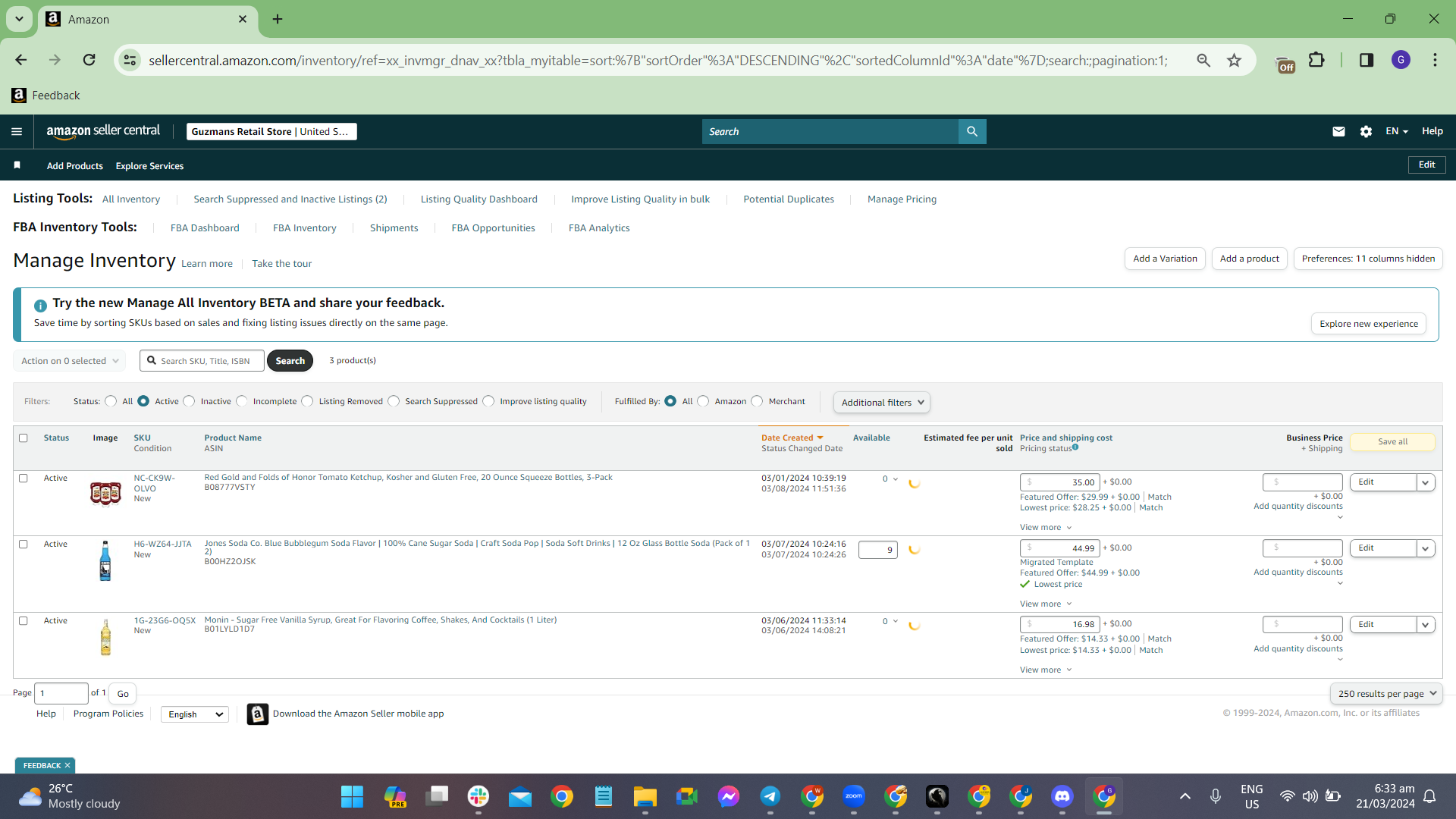Open the Listing Quality Dashboard
Screen dimensions: 1456x819
point(479,199)
